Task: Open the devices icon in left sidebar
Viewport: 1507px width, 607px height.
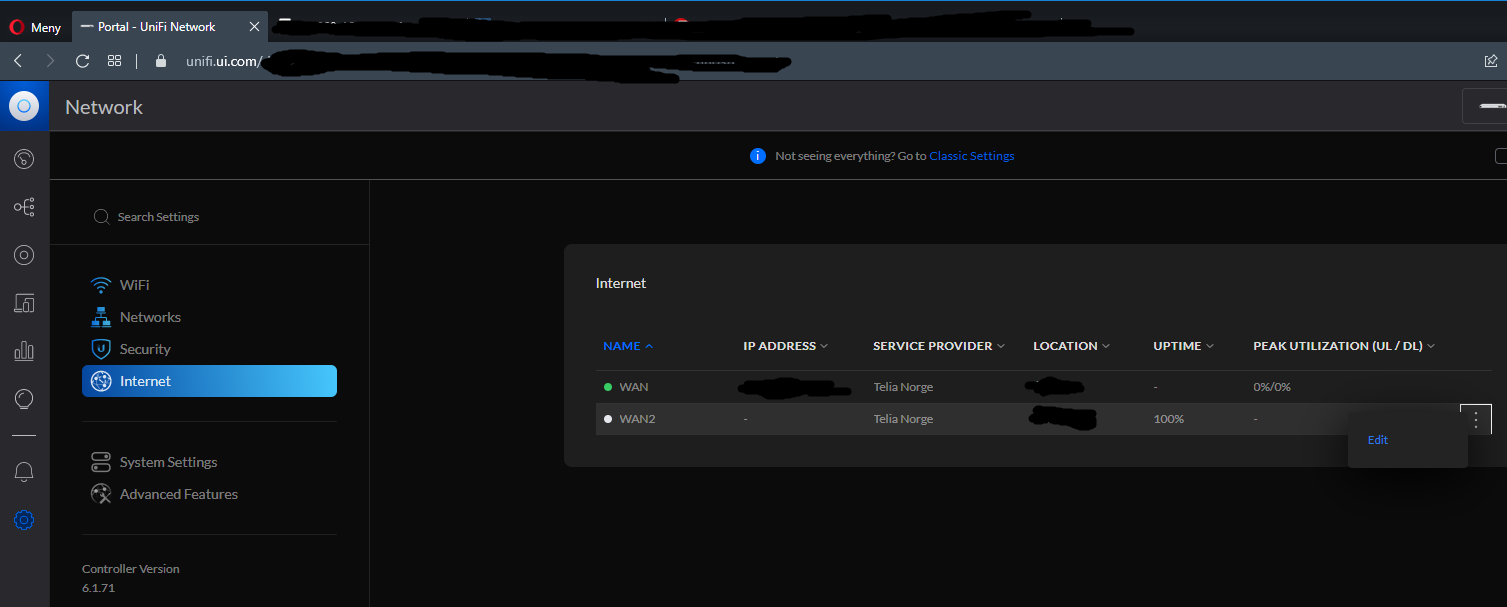Action: point(24,255)
